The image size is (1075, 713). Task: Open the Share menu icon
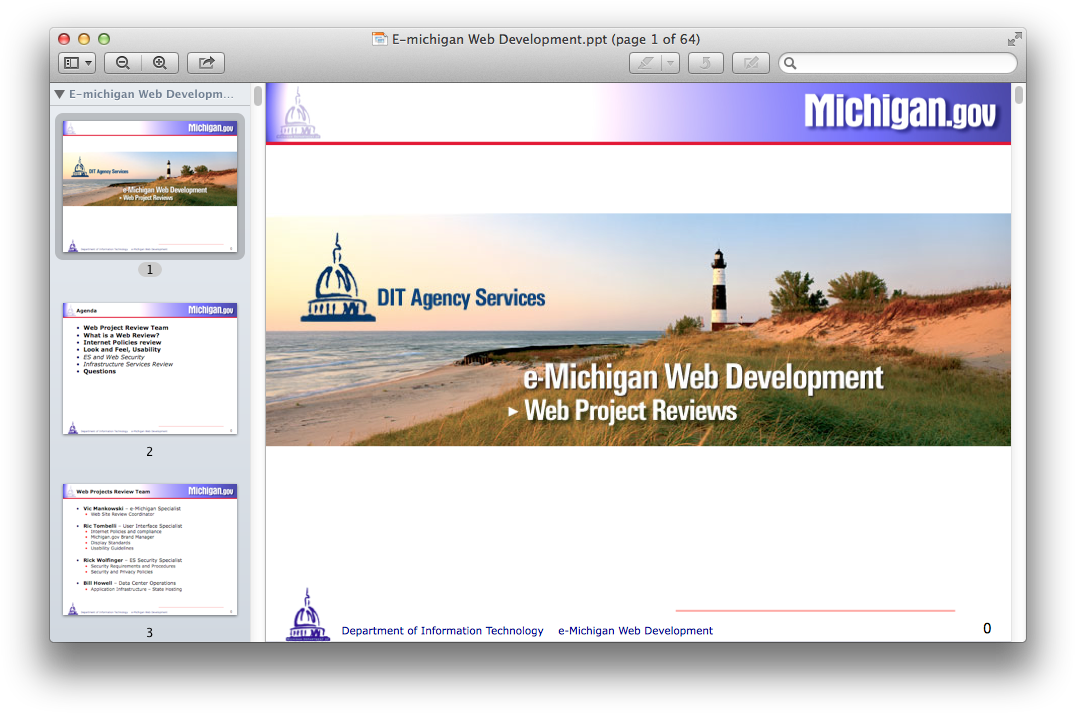point(205,62)
